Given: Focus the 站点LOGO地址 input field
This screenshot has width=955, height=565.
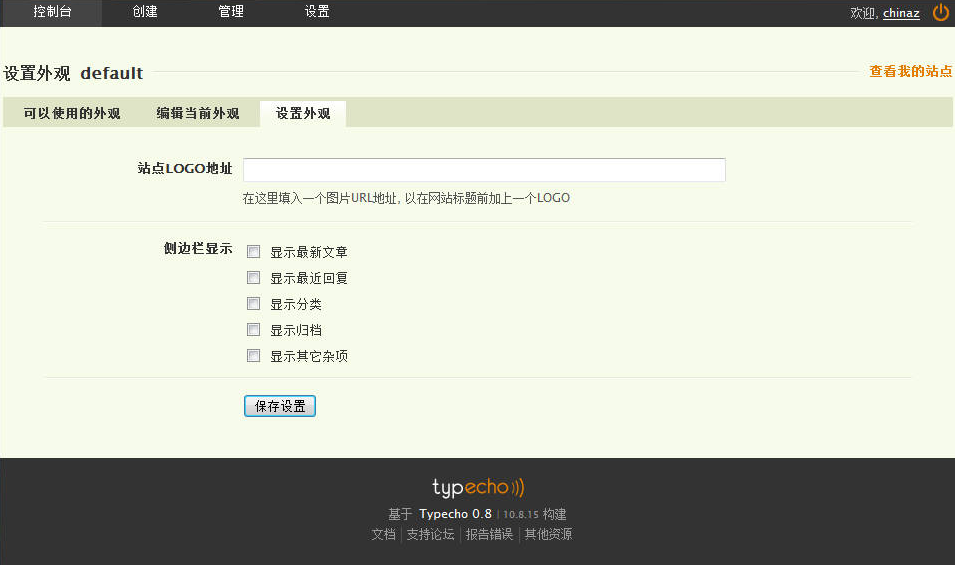Looking at the screenshot, I should pyautogui.click(x=484, y=170).
